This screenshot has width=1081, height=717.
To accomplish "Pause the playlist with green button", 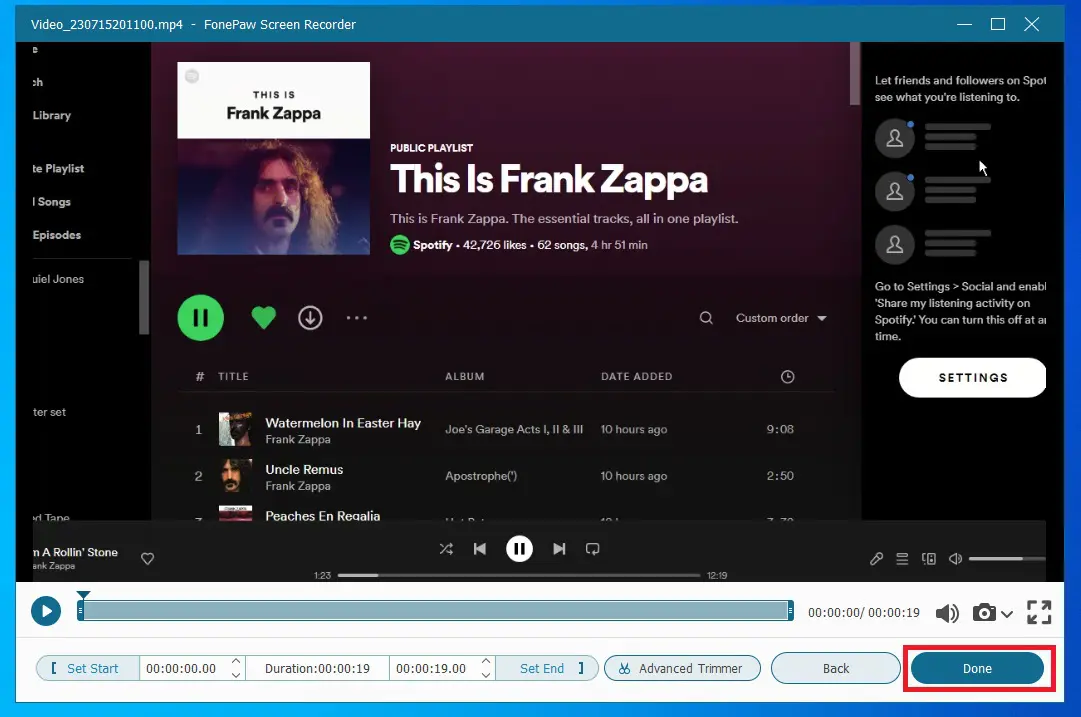I will pos(201,318).
